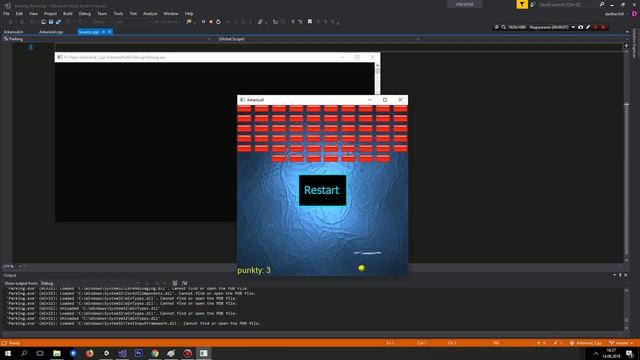Click the Arkanoid_Cpp repository status item
The image size is (640, 360).
point(586,343)
